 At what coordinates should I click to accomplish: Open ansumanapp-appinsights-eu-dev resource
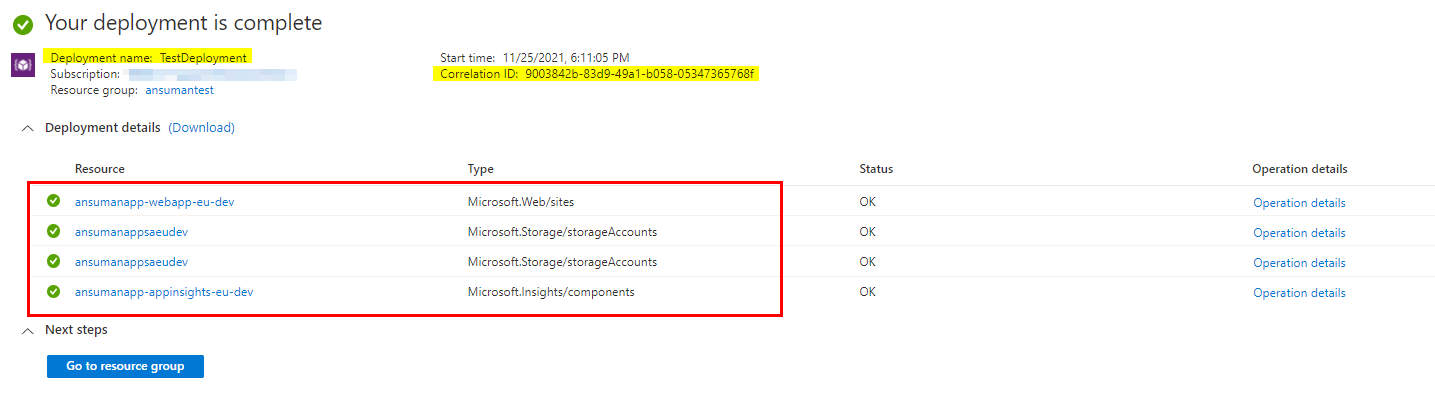click(x=164, y=292)
